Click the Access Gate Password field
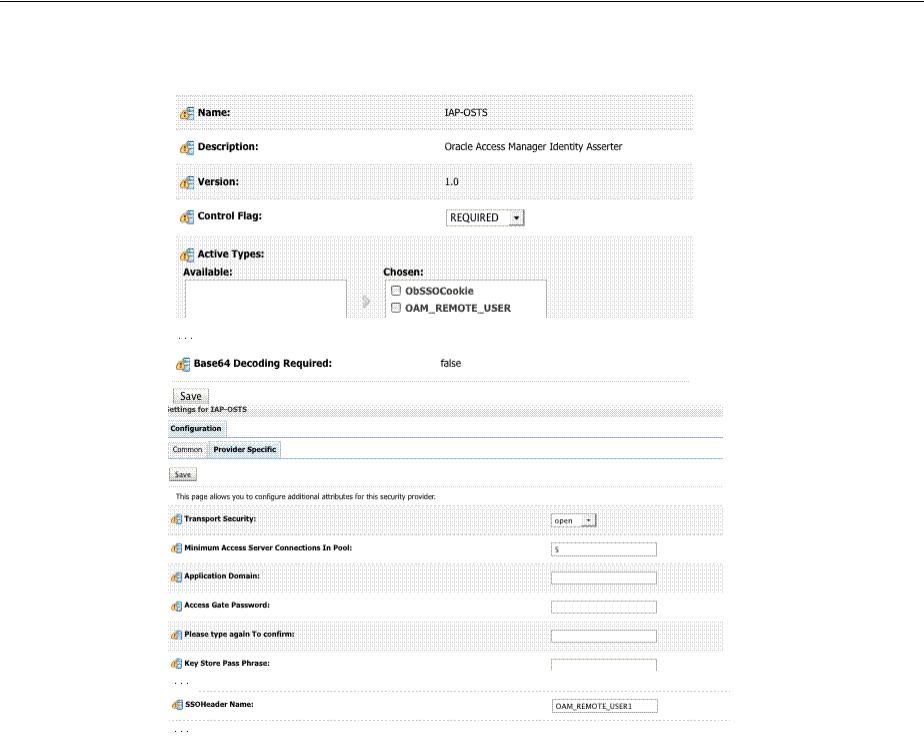 (x=603, y=606)
